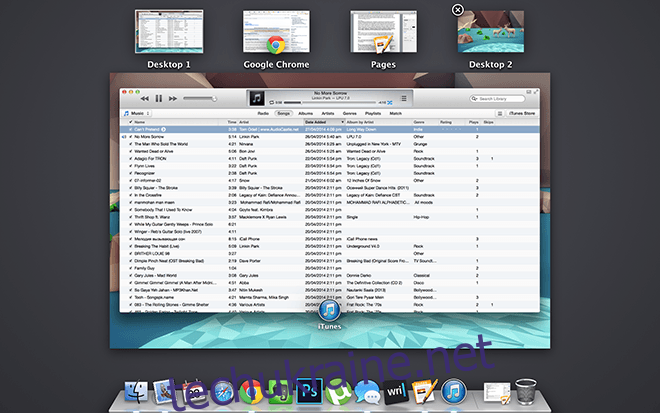
Task: Switch to the Radio tab
Action: pos(263,113)
